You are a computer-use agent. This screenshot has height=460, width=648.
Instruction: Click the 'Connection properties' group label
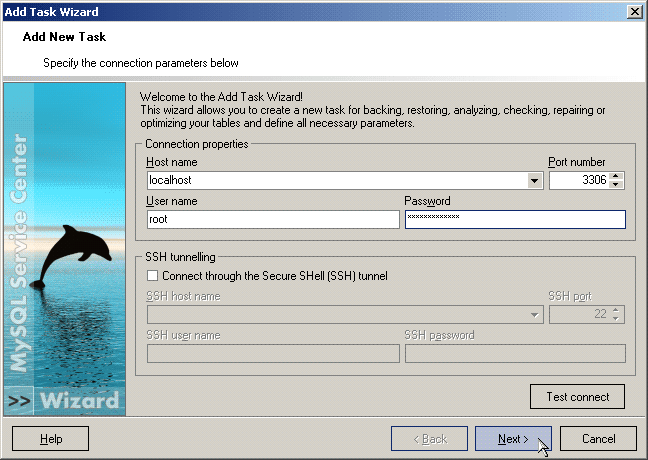pyautogui.click(x=197, y=144)
